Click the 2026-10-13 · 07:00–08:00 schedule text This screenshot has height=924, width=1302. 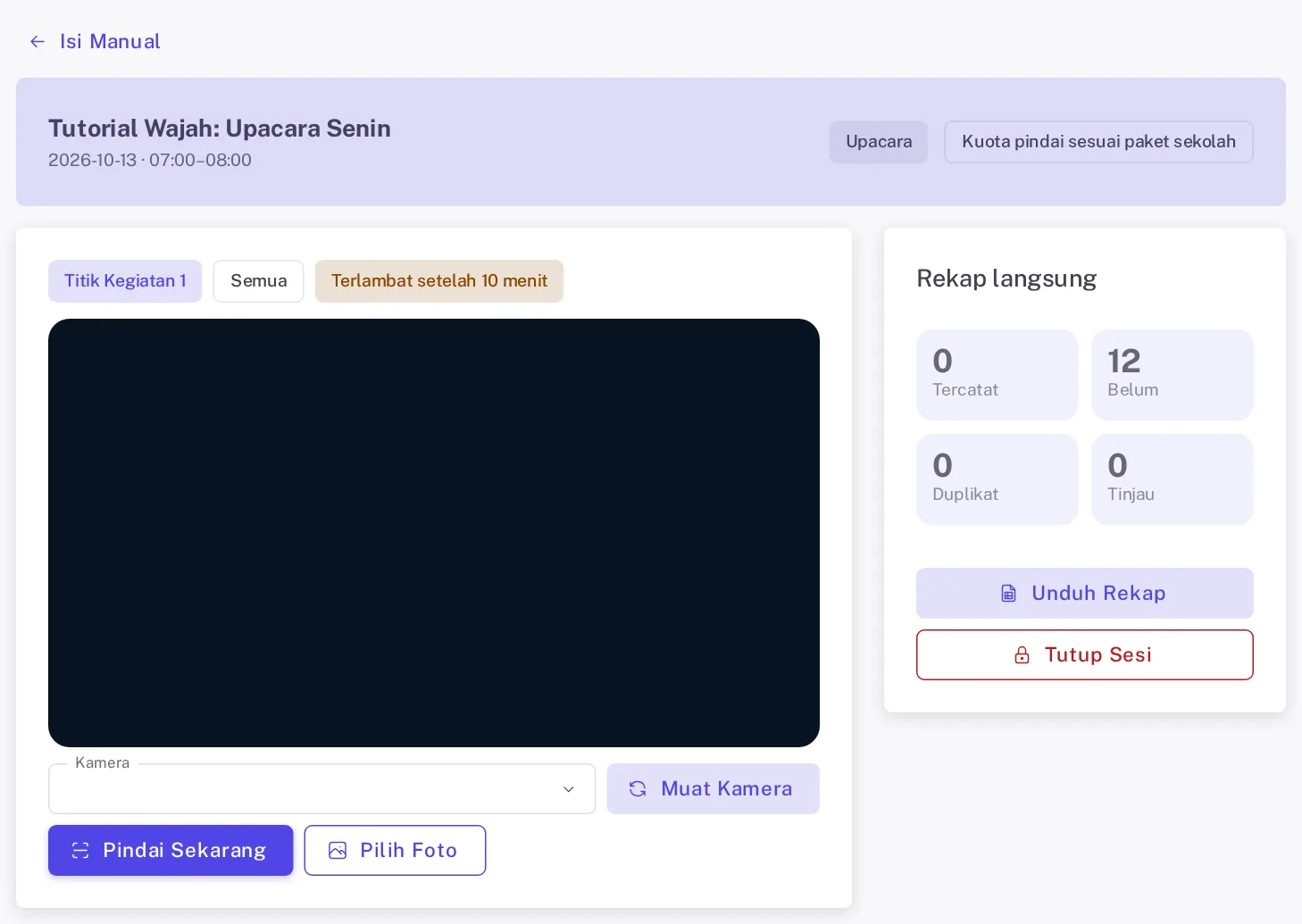[150, 161]
